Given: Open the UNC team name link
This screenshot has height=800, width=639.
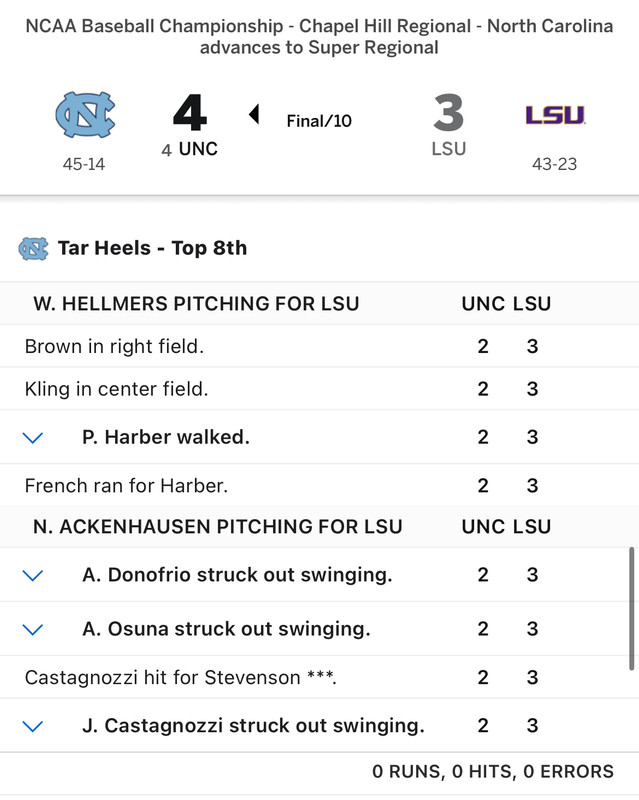Looking at the screenshot, I should 198,149.
